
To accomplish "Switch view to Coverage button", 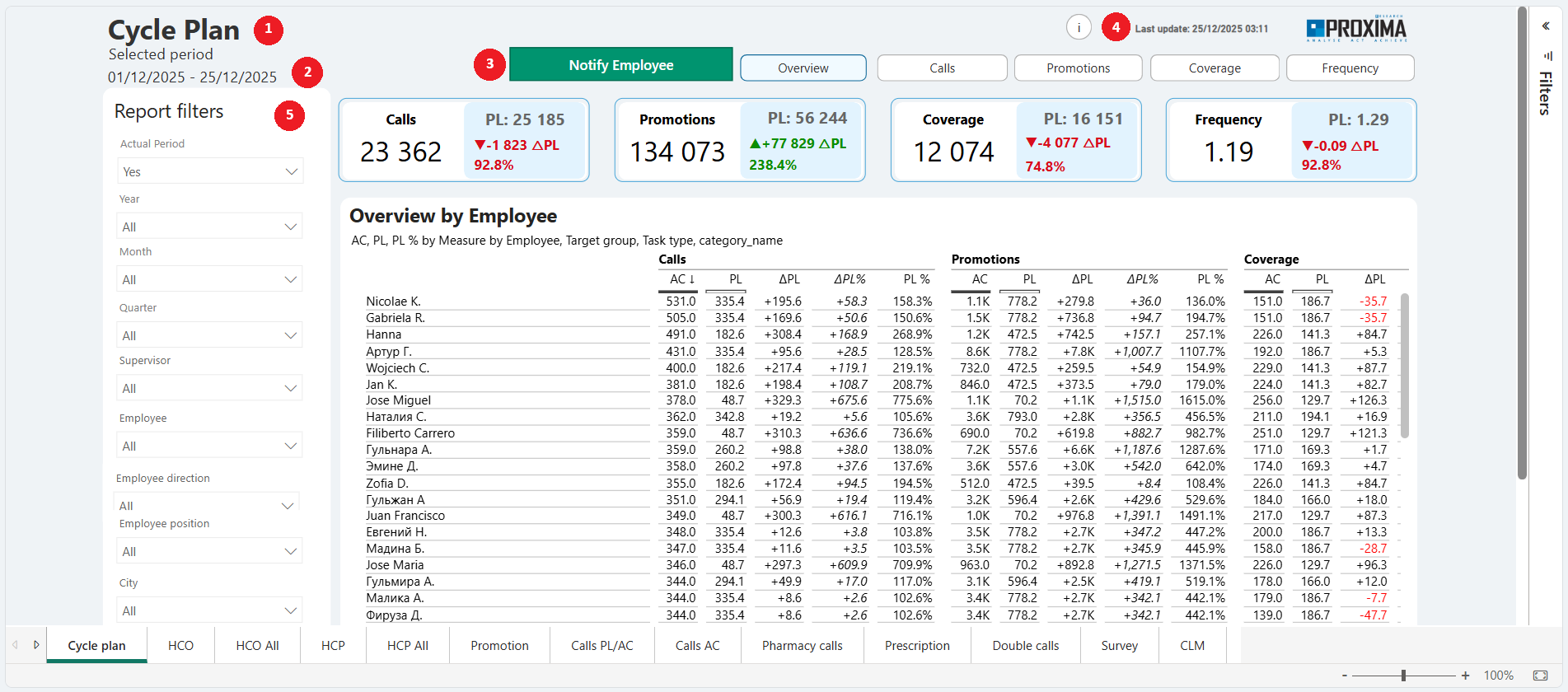I will pyautogui.click(x=1214, y=68).
